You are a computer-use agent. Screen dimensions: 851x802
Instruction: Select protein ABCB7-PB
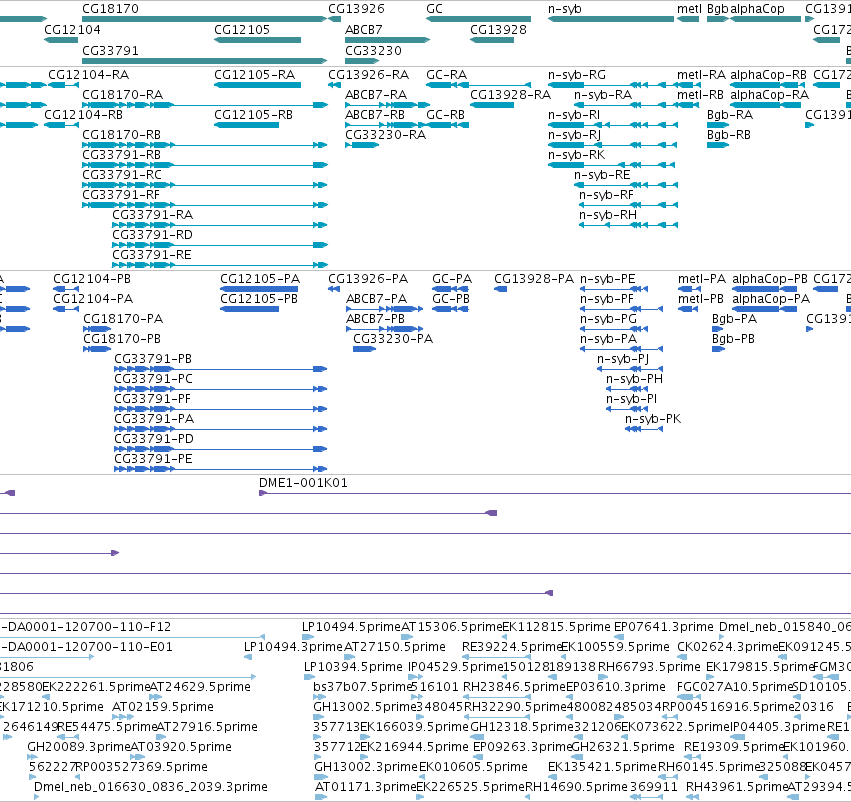tap(384, 329)
